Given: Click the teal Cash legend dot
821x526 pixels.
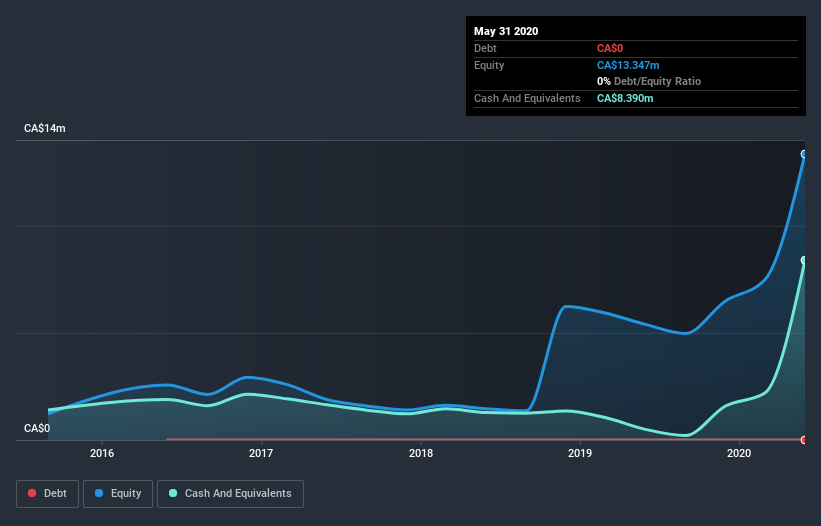Looking at the screenshot, I should (x=173, y=493).
